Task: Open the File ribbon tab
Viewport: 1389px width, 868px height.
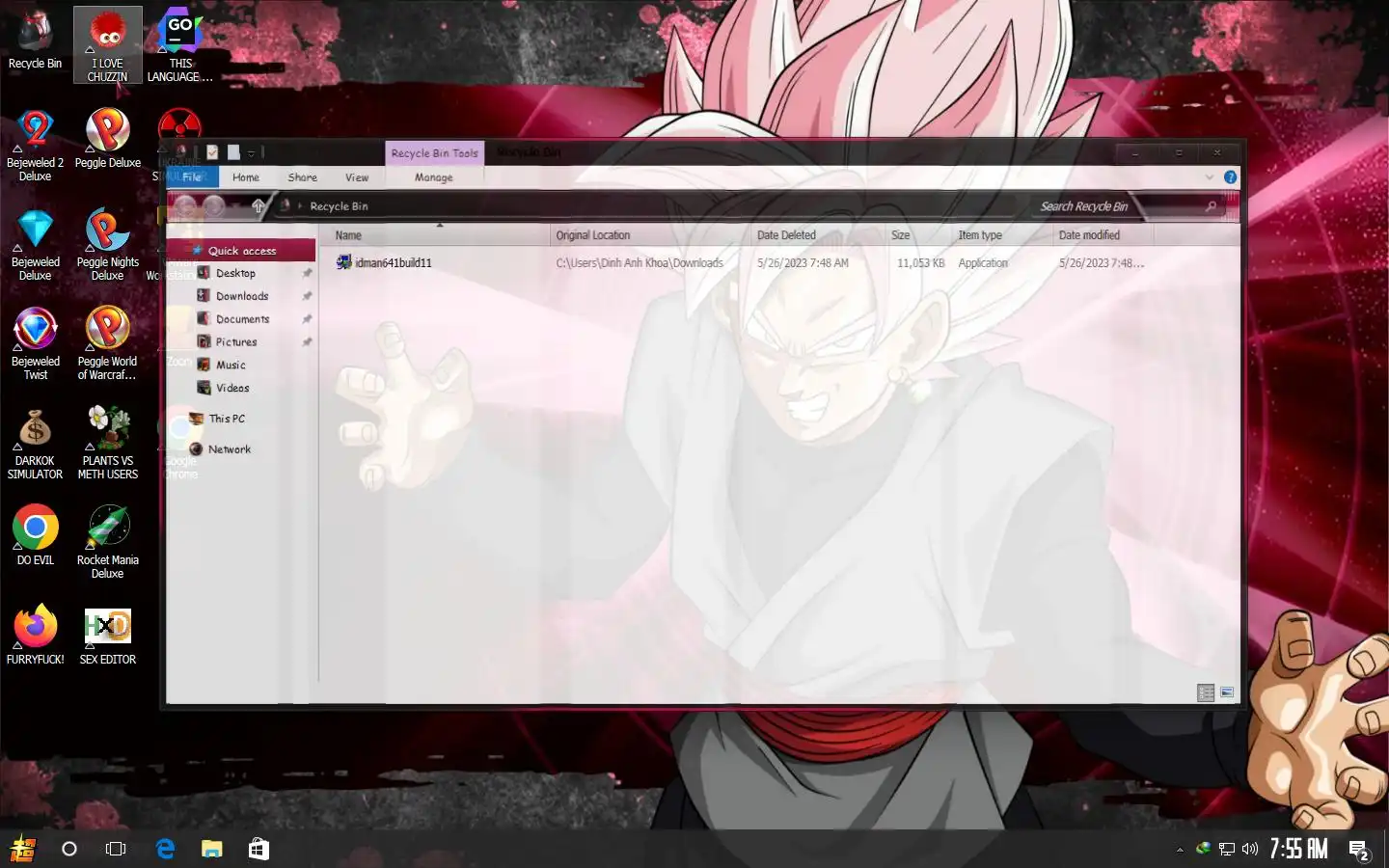Action: 192,177
